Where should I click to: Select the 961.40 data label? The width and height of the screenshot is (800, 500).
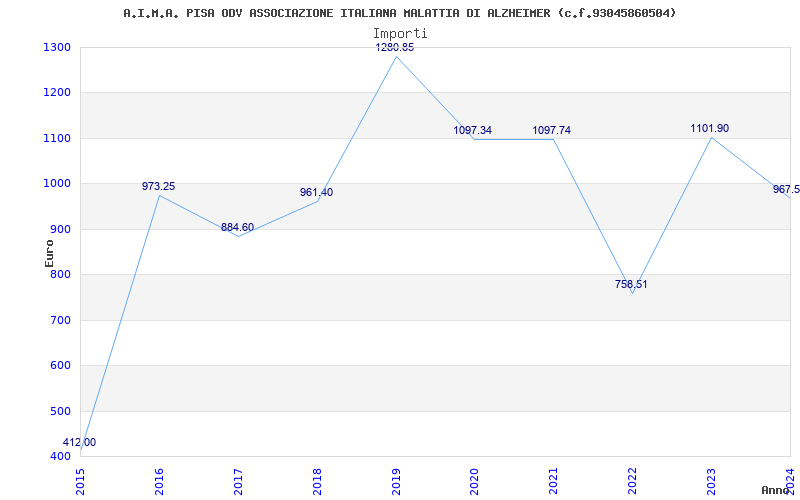[x=316, y=192]
